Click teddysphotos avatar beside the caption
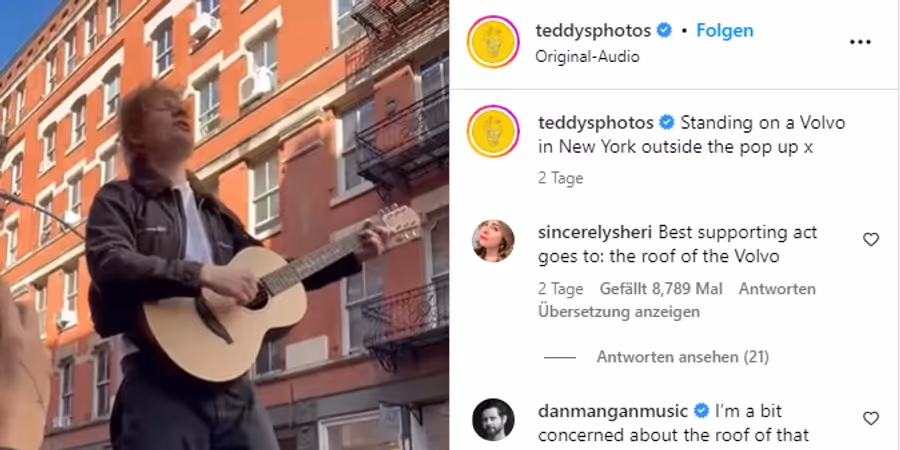900x450 pixels. [x=493, y=131]
